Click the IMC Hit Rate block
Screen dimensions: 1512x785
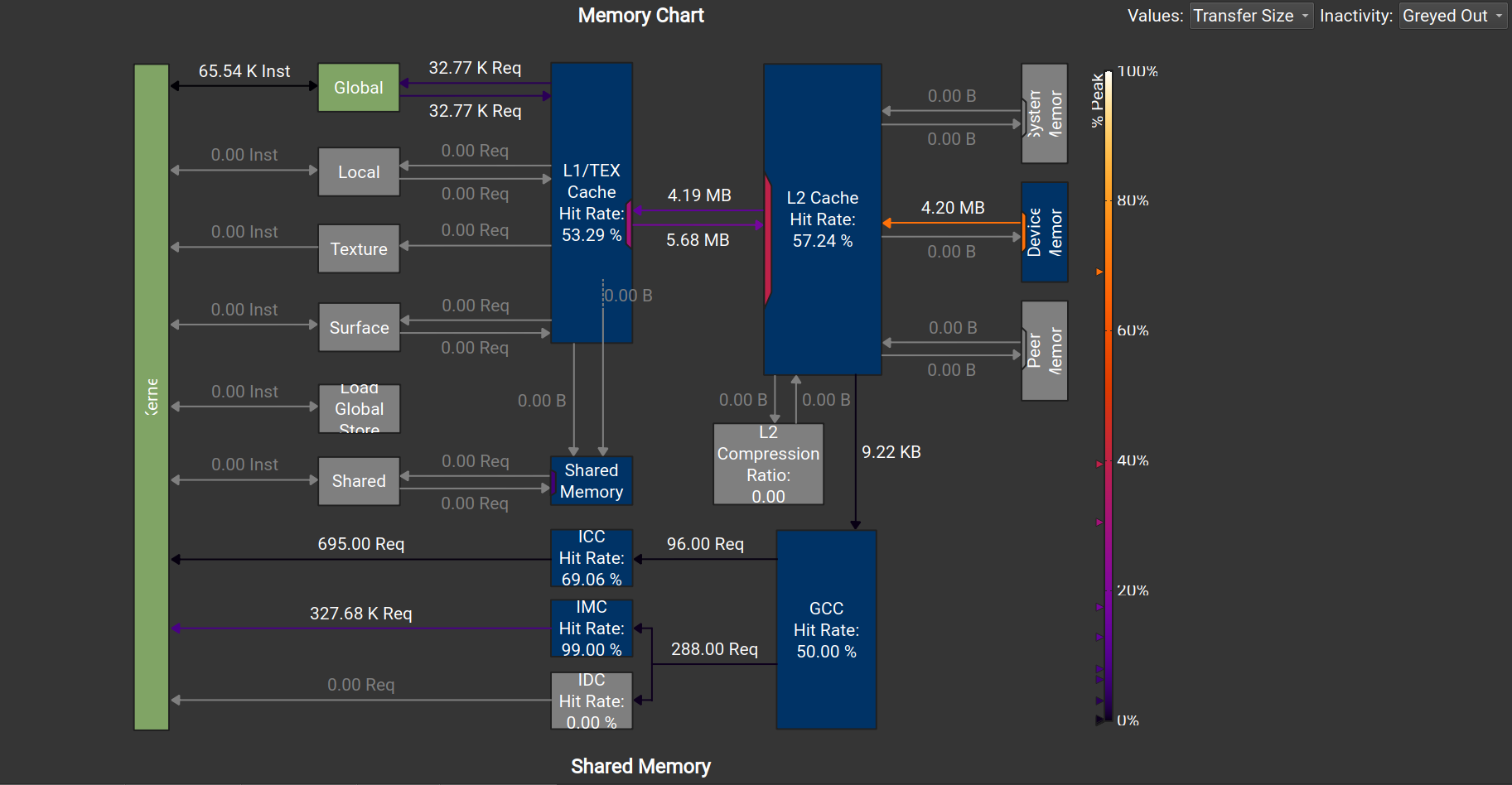[x=592, y=628]
